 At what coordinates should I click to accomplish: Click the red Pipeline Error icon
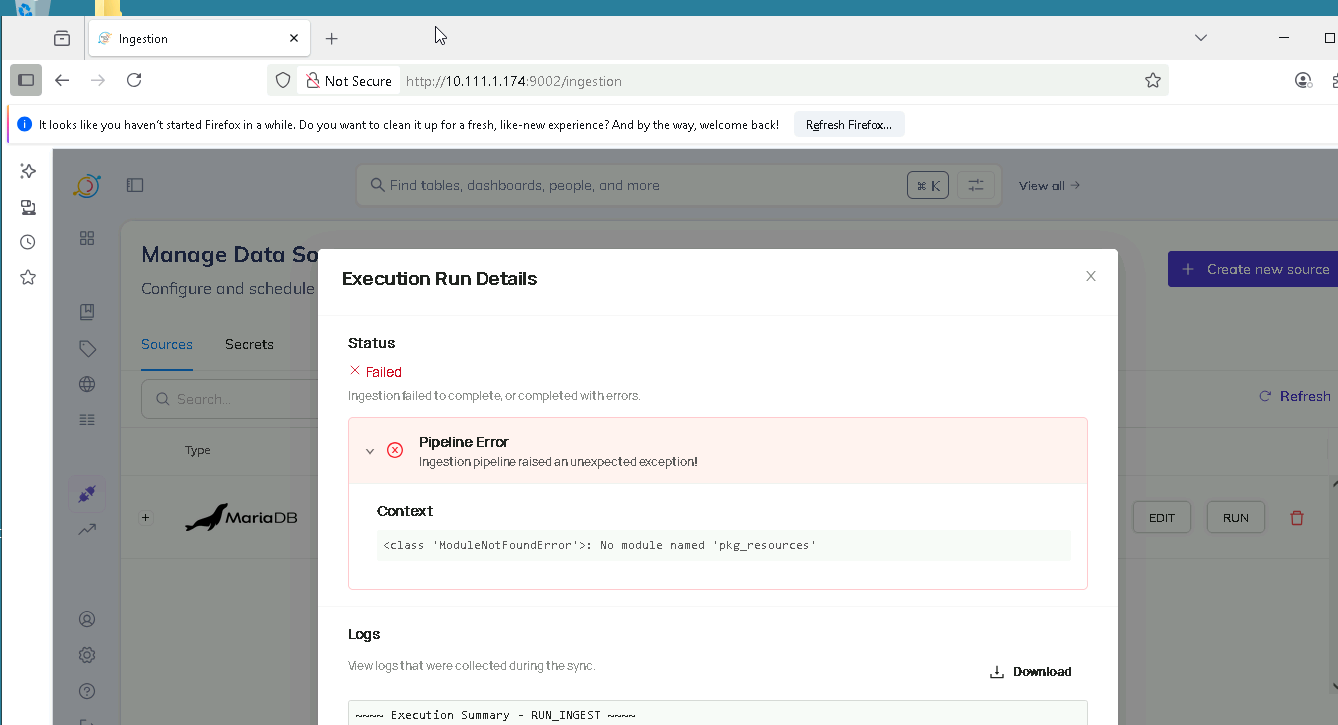(x=395, y=451)
